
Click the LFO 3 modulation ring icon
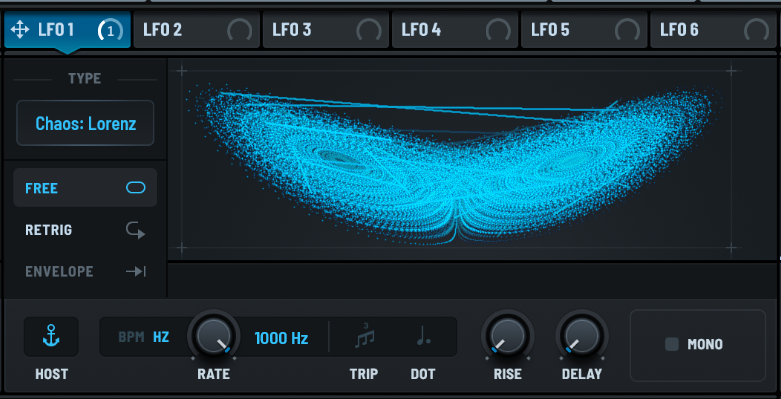click(x=369, y=31)
